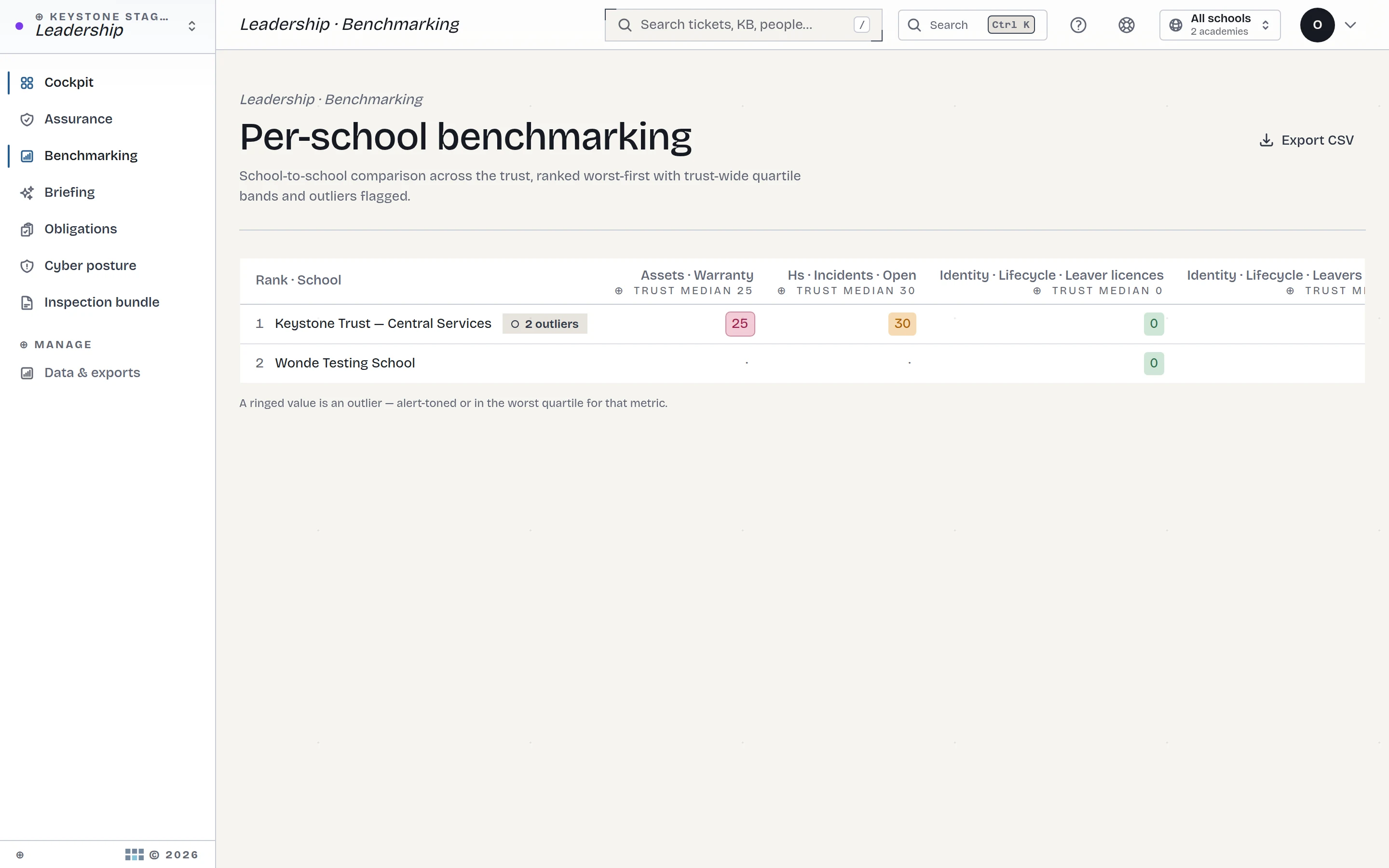Click Keystone Trust green 0 leaver licences

1154,324
